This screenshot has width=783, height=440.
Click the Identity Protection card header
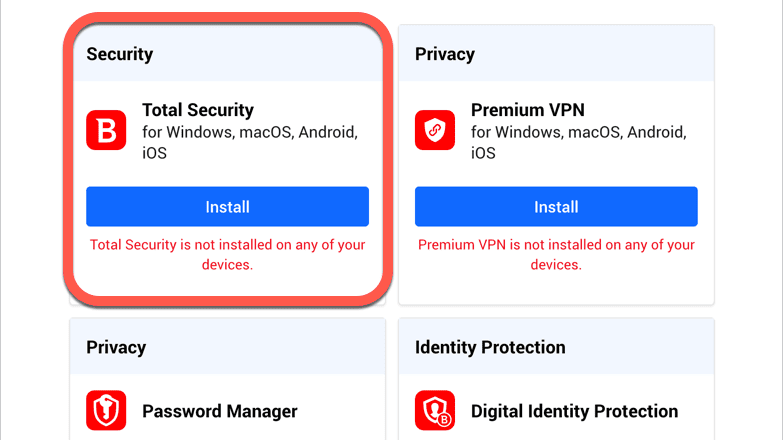click(556, 347)
